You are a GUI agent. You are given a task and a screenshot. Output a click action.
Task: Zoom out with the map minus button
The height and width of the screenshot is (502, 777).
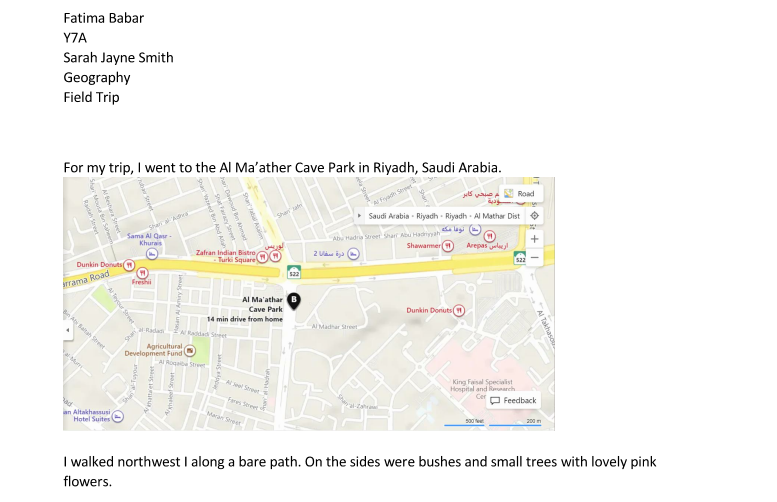534,258
